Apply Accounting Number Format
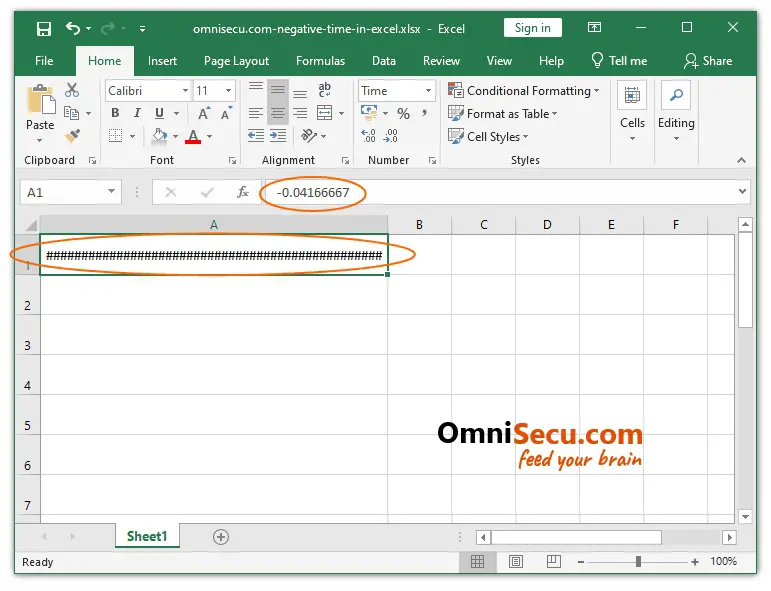Screen dimensions: 771x591 (x=369, y=113)
